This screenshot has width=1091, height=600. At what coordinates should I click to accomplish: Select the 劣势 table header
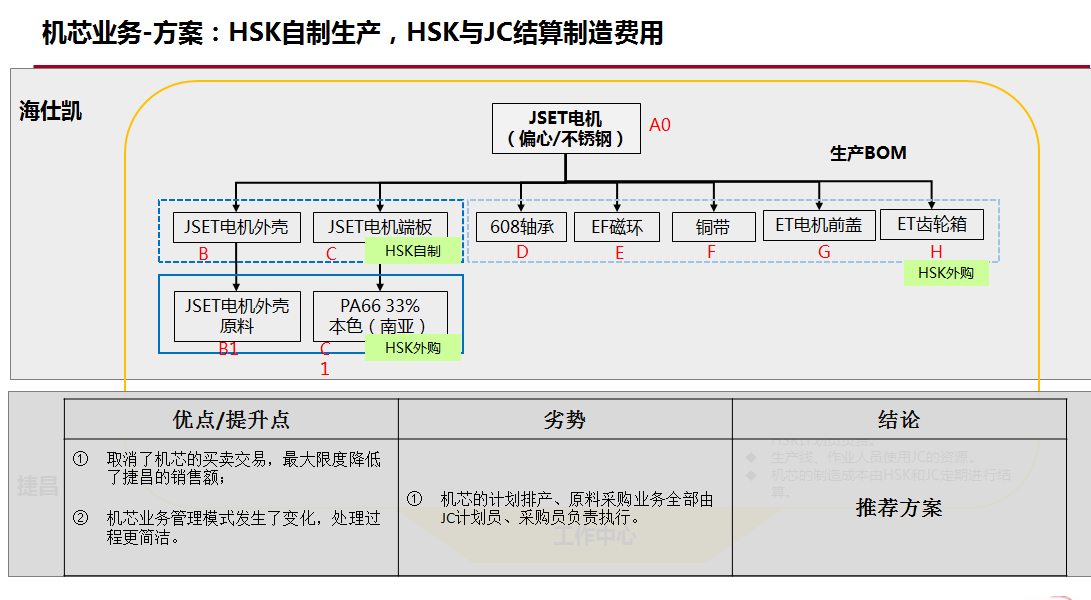565,420
